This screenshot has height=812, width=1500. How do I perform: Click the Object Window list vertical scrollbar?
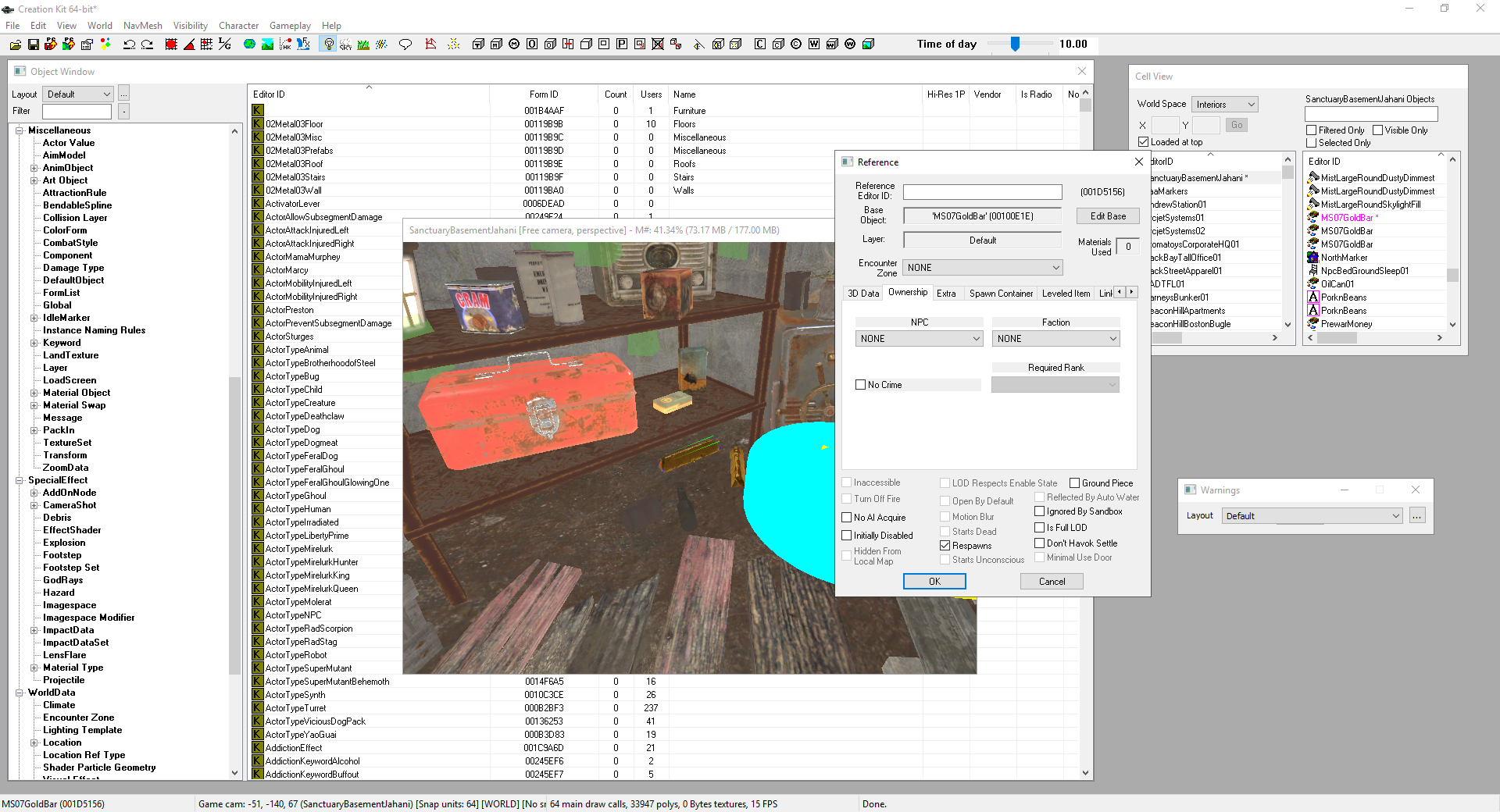(1085, 433)
